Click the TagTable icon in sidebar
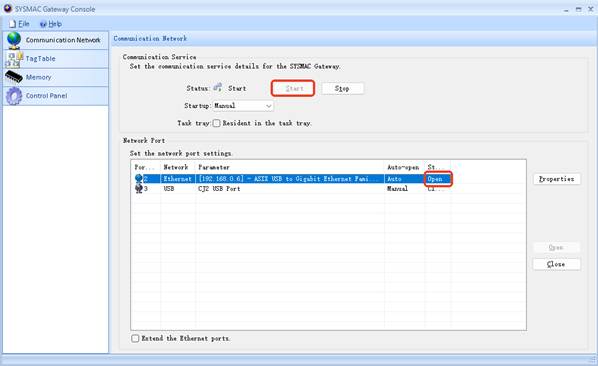The image size is (598, 366). pyautogui.click(x=14, y=59)
